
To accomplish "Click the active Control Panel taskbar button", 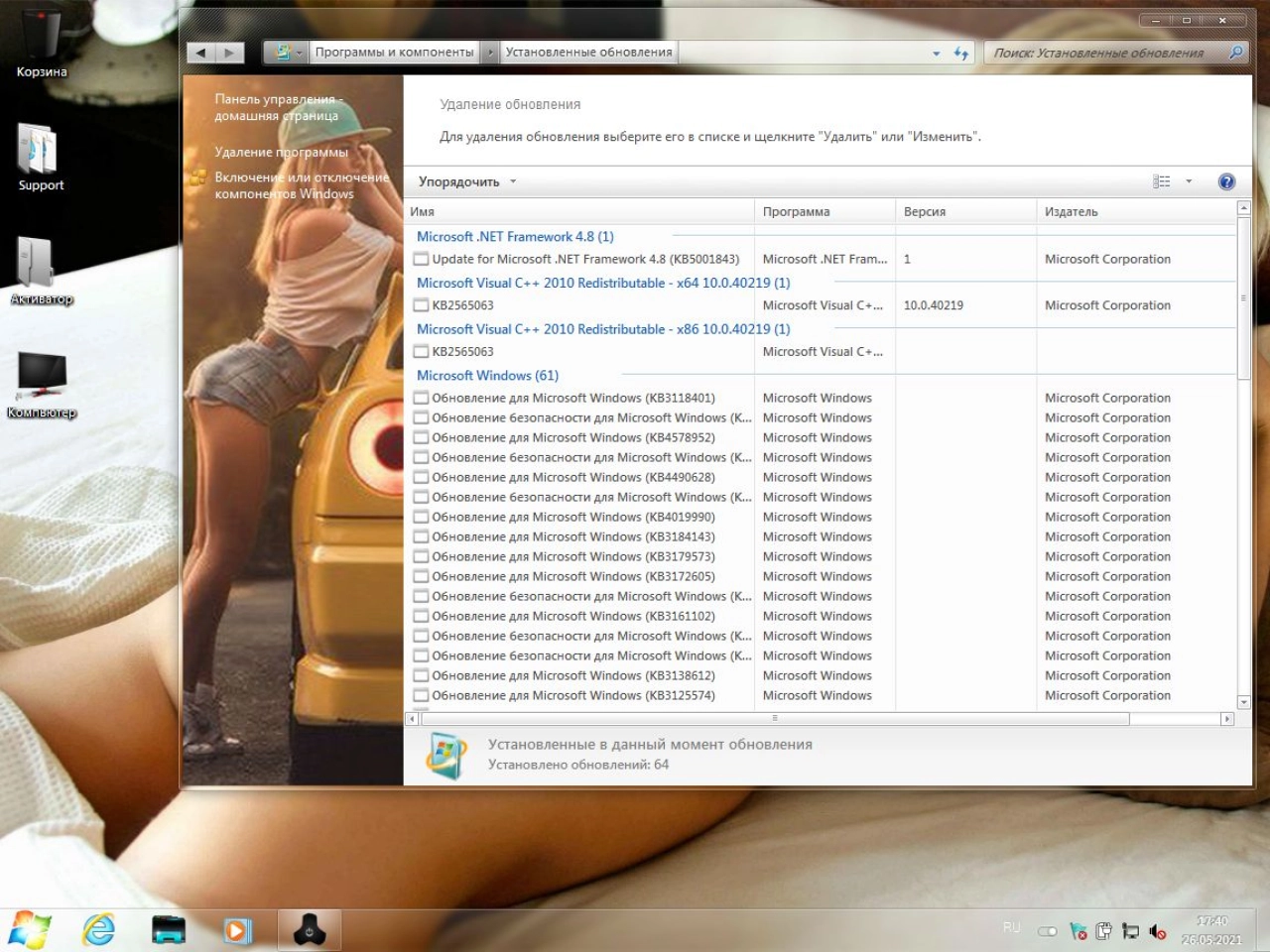I will click(309, 930).
